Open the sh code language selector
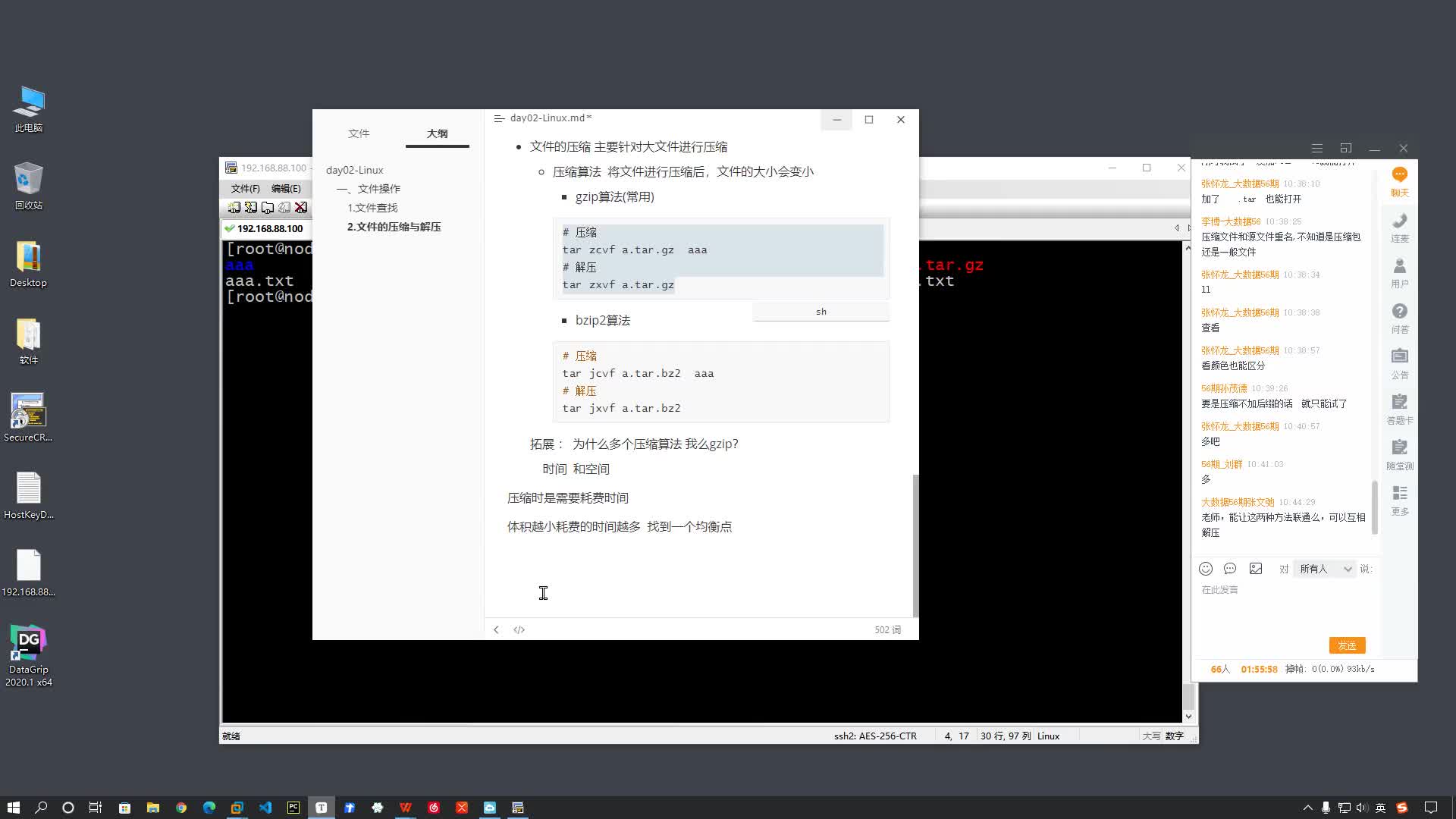Screen dimensions: 1456x819 tap(821, 312)
